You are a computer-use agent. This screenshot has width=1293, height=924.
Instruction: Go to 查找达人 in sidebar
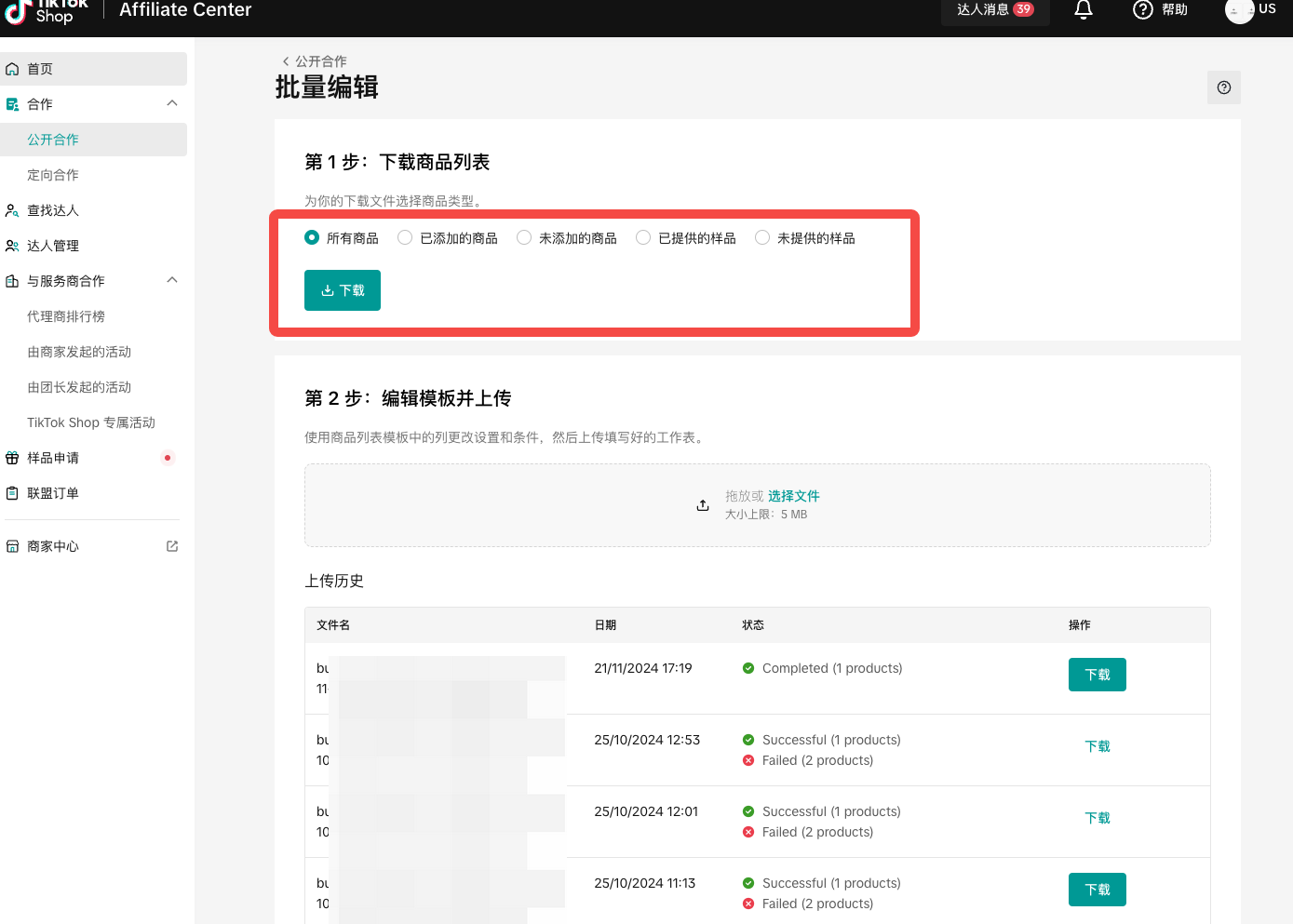pos(53,210)
